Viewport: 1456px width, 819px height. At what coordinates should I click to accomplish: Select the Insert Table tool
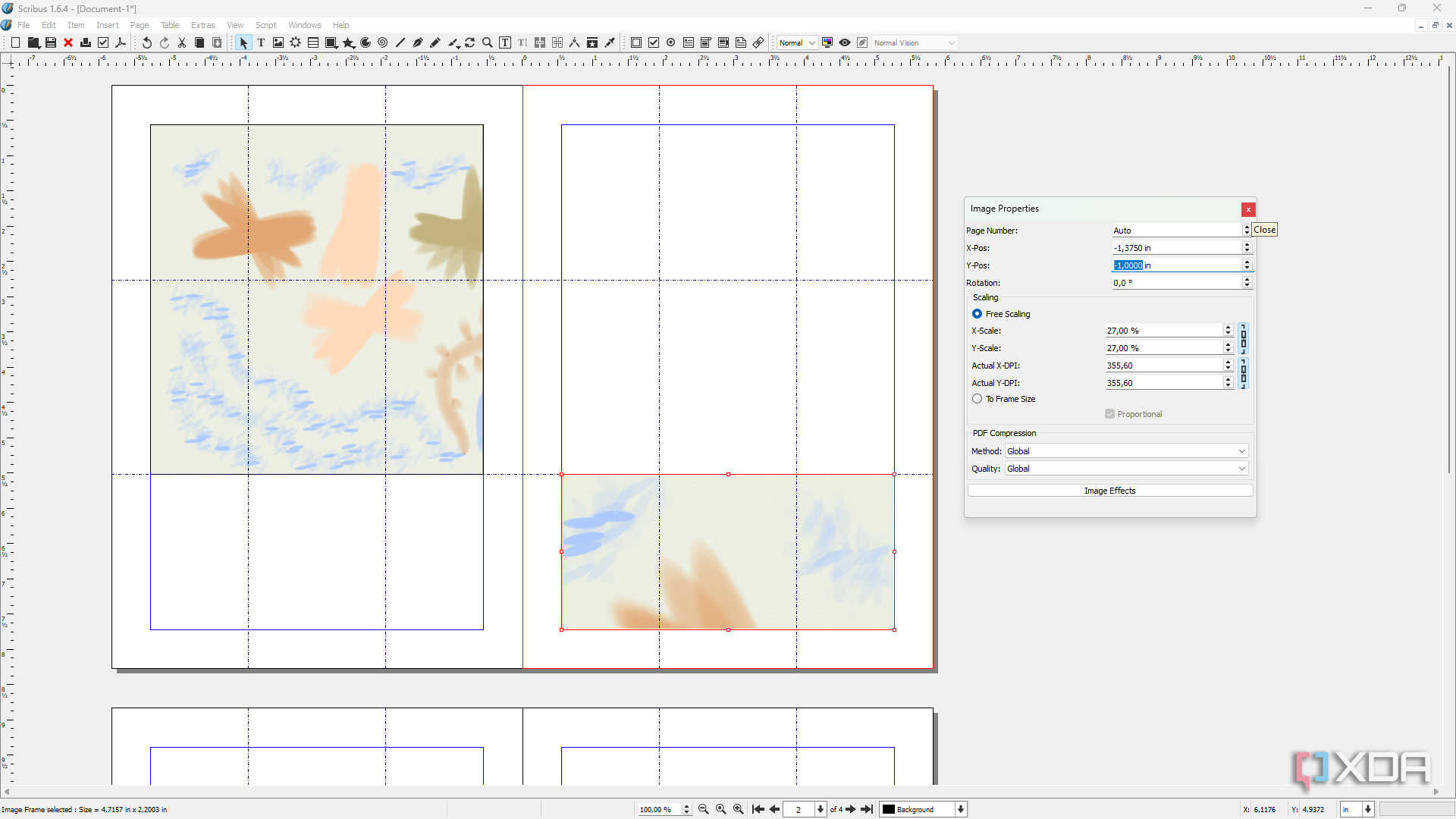(313, 43)
